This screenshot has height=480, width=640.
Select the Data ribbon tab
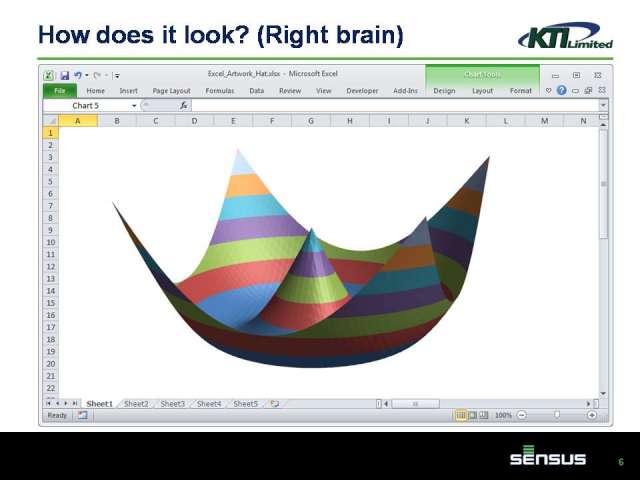pyautogui.click(x=257, y=91)
